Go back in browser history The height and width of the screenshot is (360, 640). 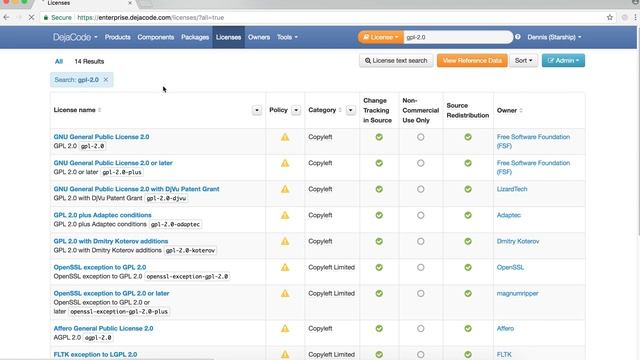[6, 18]
